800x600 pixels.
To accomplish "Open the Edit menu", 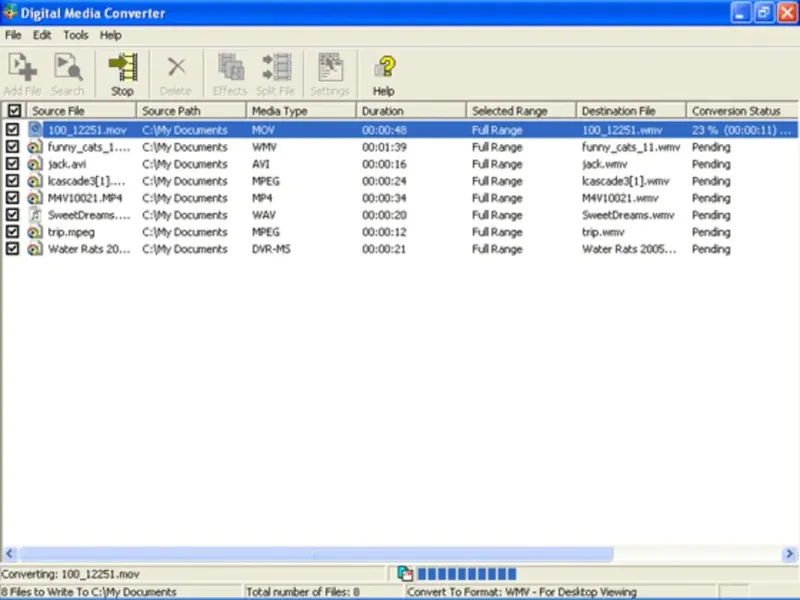I will coord(42,35).
